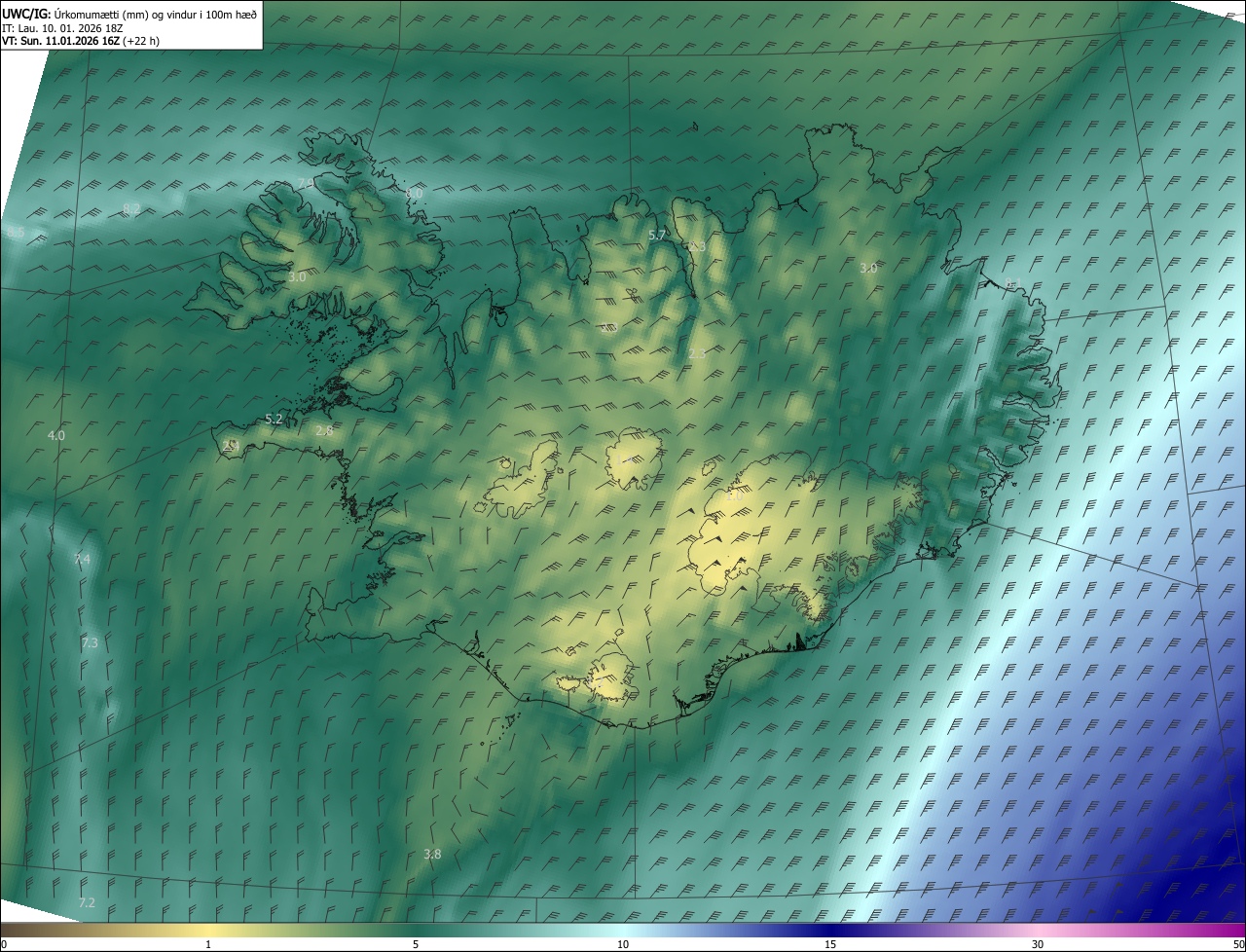Click the colour scale tick label 0

click(x=4, y=944)
